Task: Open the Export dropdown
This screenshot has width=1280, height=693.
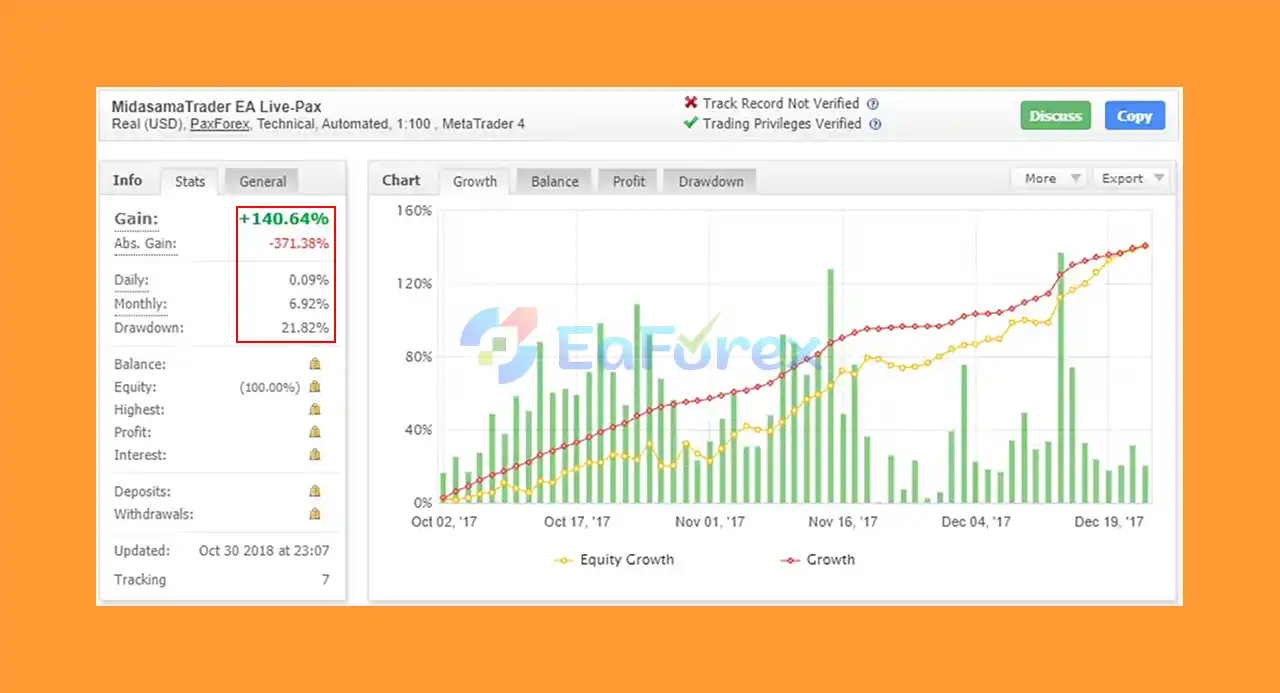Action: click(1130, 178)
